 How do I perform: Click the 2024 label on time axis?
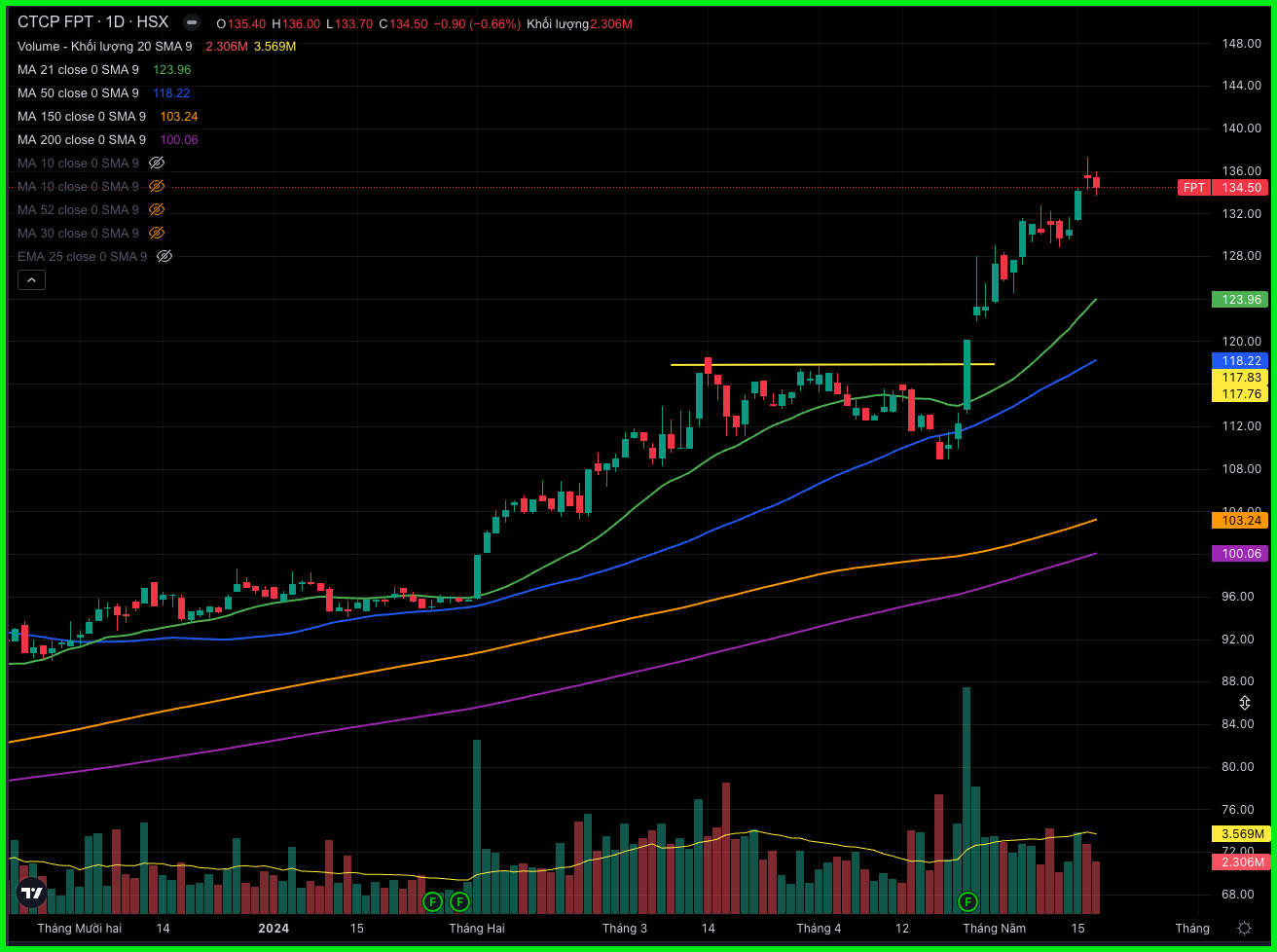point(274,929)
